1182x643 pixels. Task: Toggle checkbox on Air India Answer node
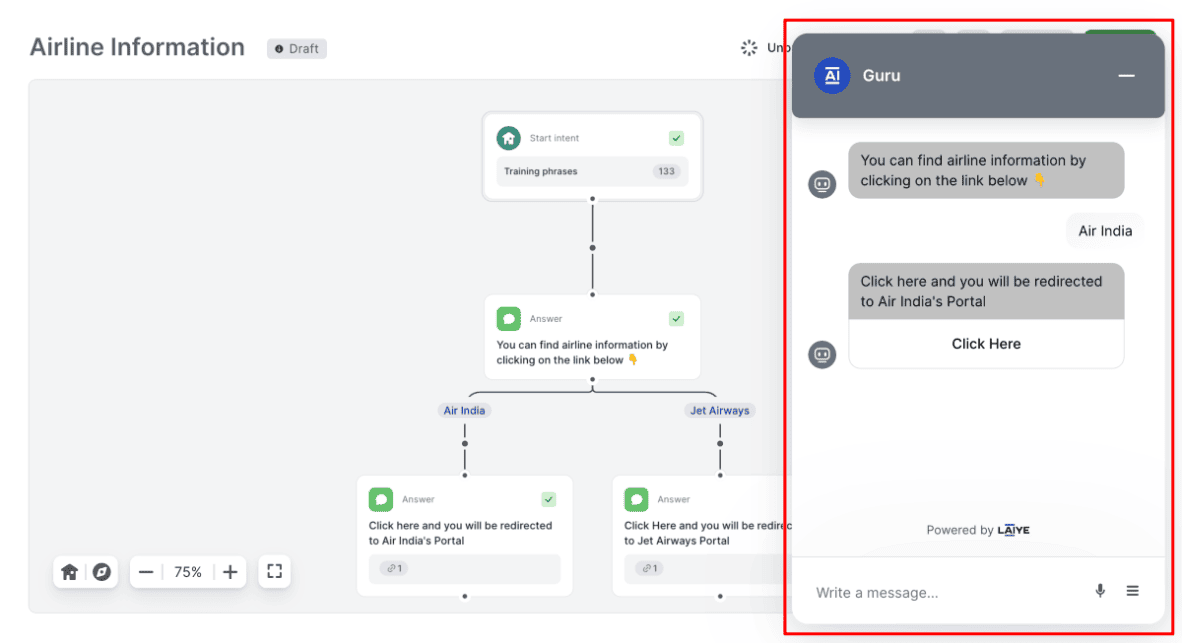tap(548, 499)
